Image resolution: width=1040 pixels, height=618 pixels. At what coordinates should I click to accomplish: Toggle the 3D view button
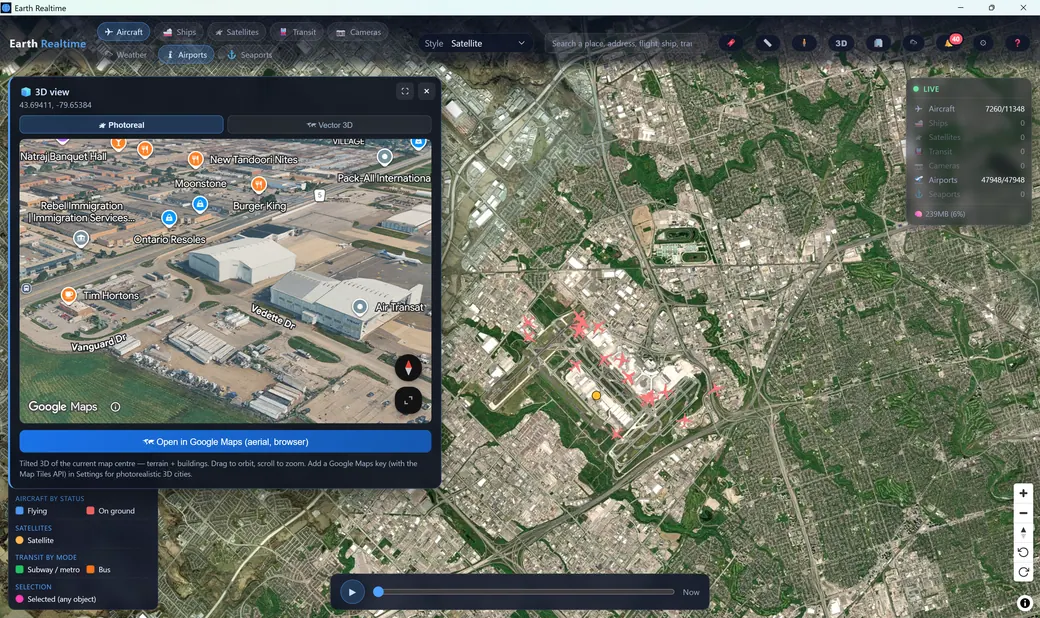(x=841, y=43)
